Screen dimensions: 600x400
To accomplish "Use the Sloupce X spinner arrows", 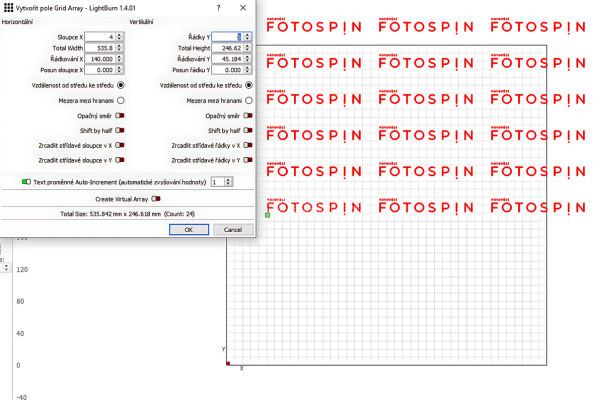I will point(119,37).
